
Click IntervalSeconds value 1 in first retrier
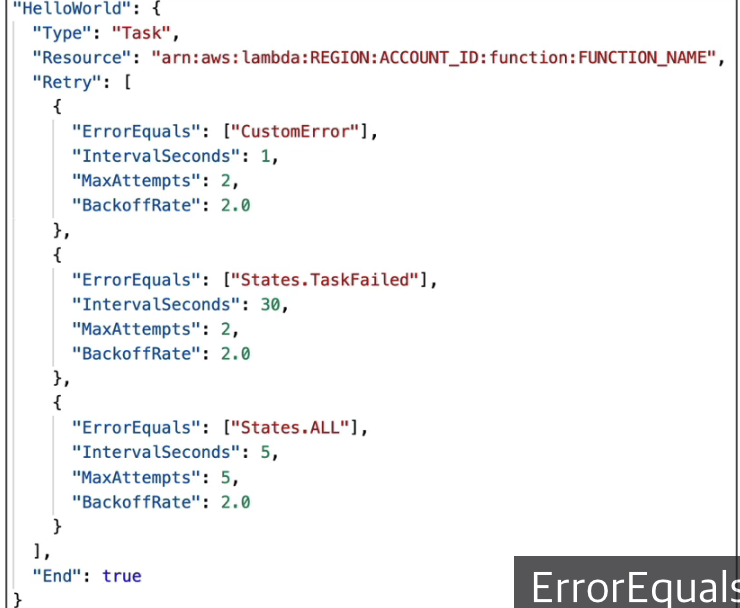(265, 156)
